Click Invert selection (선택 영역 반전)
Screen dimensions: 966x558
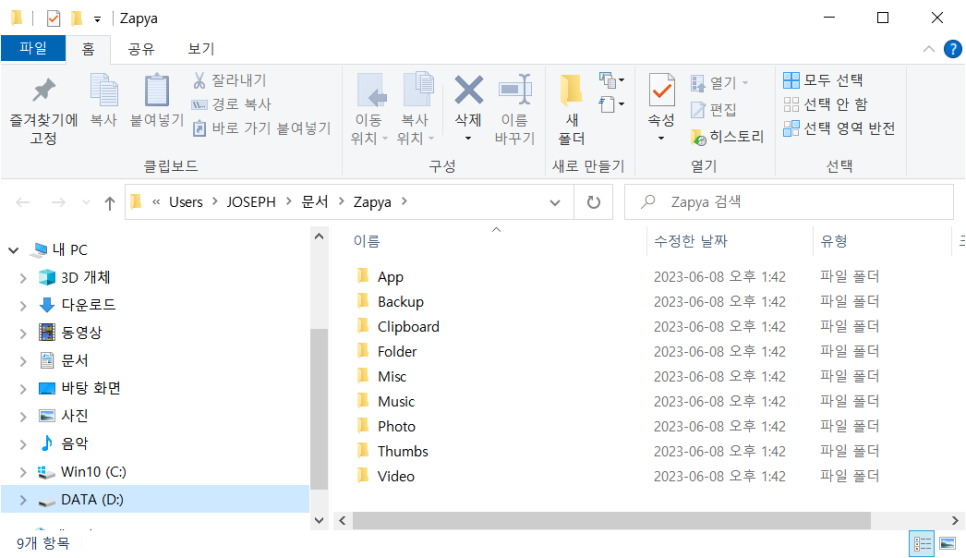(x=838, y=128)
